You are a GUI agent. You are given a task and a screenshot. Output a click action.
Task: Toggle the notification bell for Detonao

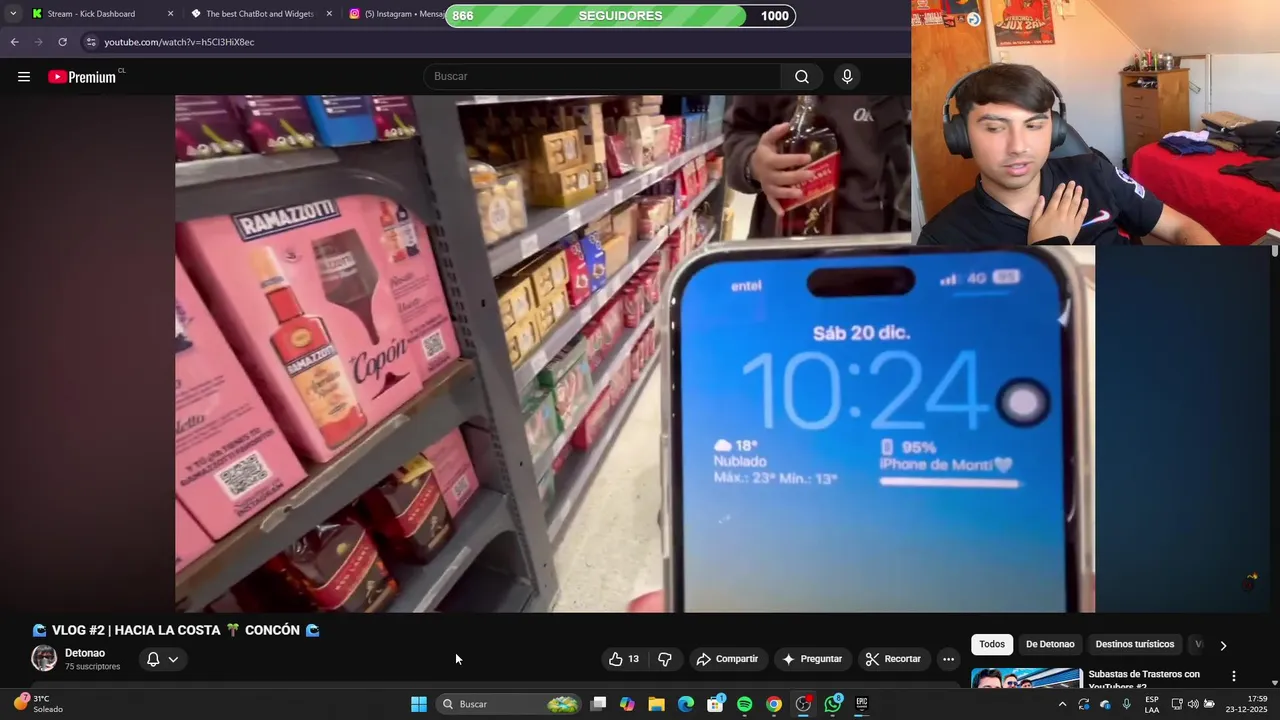tap(153, 659)
